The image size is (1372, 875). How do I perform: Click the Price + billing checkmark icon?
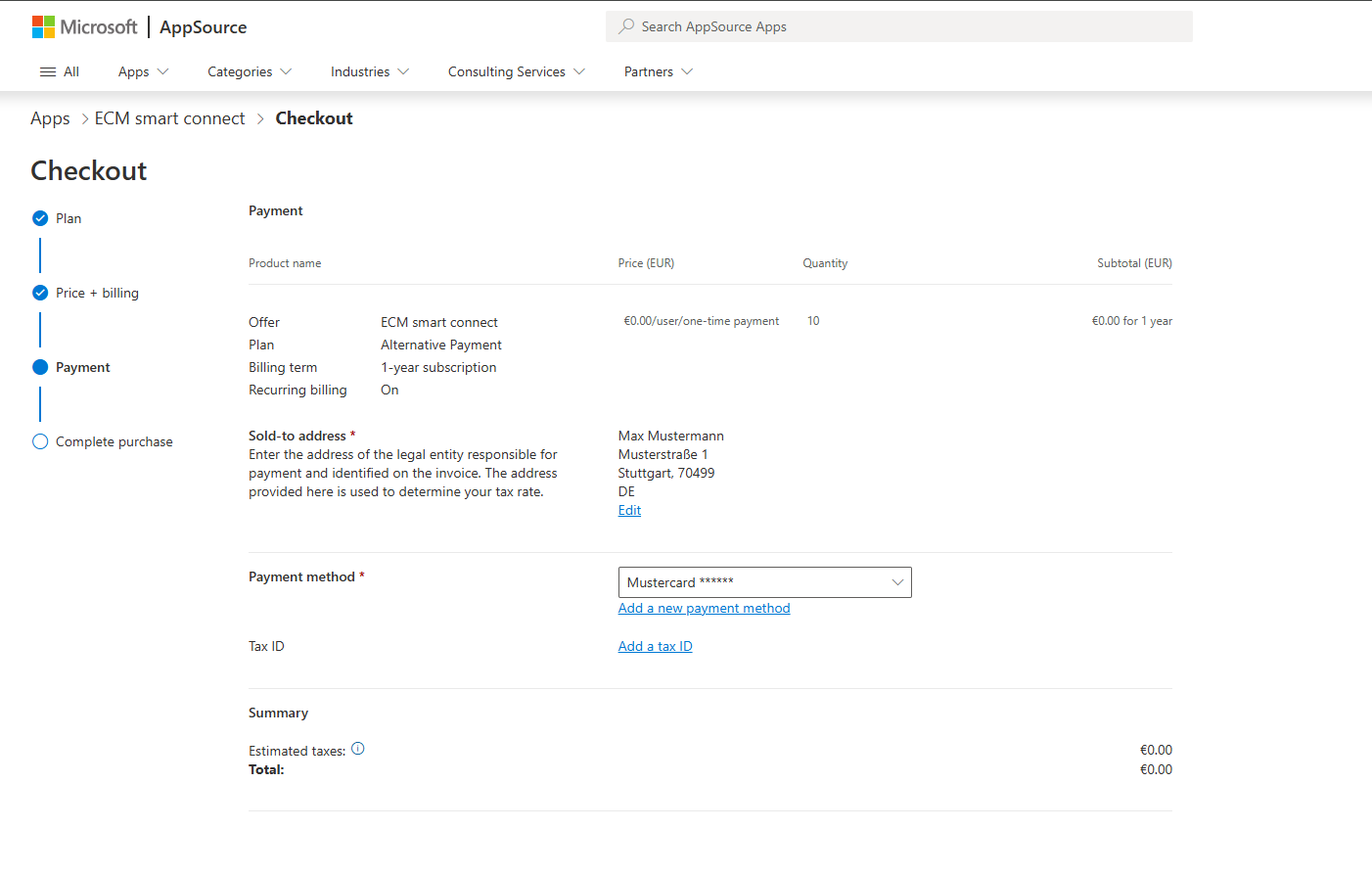(40, 293)
